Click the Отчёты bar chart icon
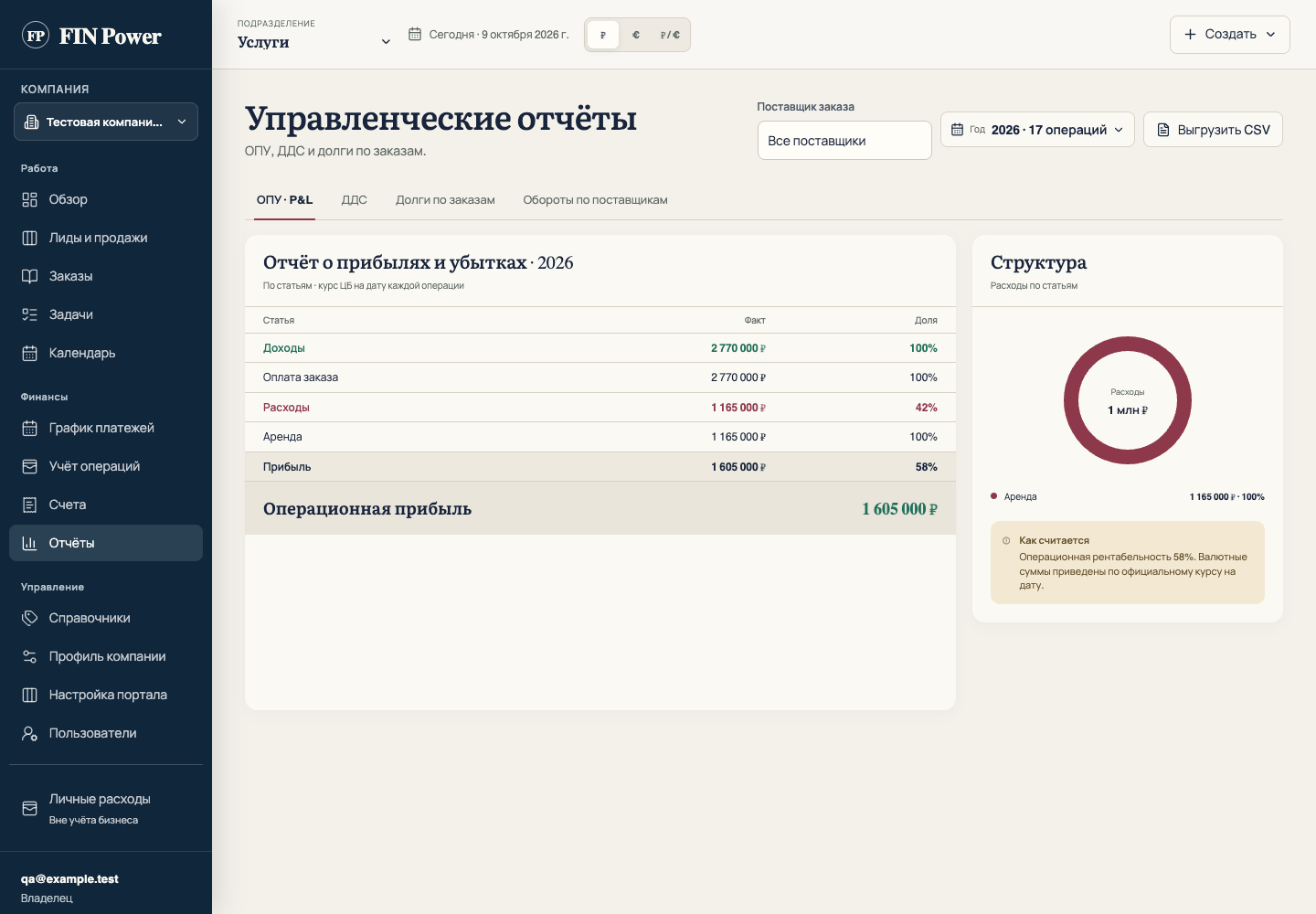Image resolution: width=1316 pixels, height=914 pixels. click(29, 543)
